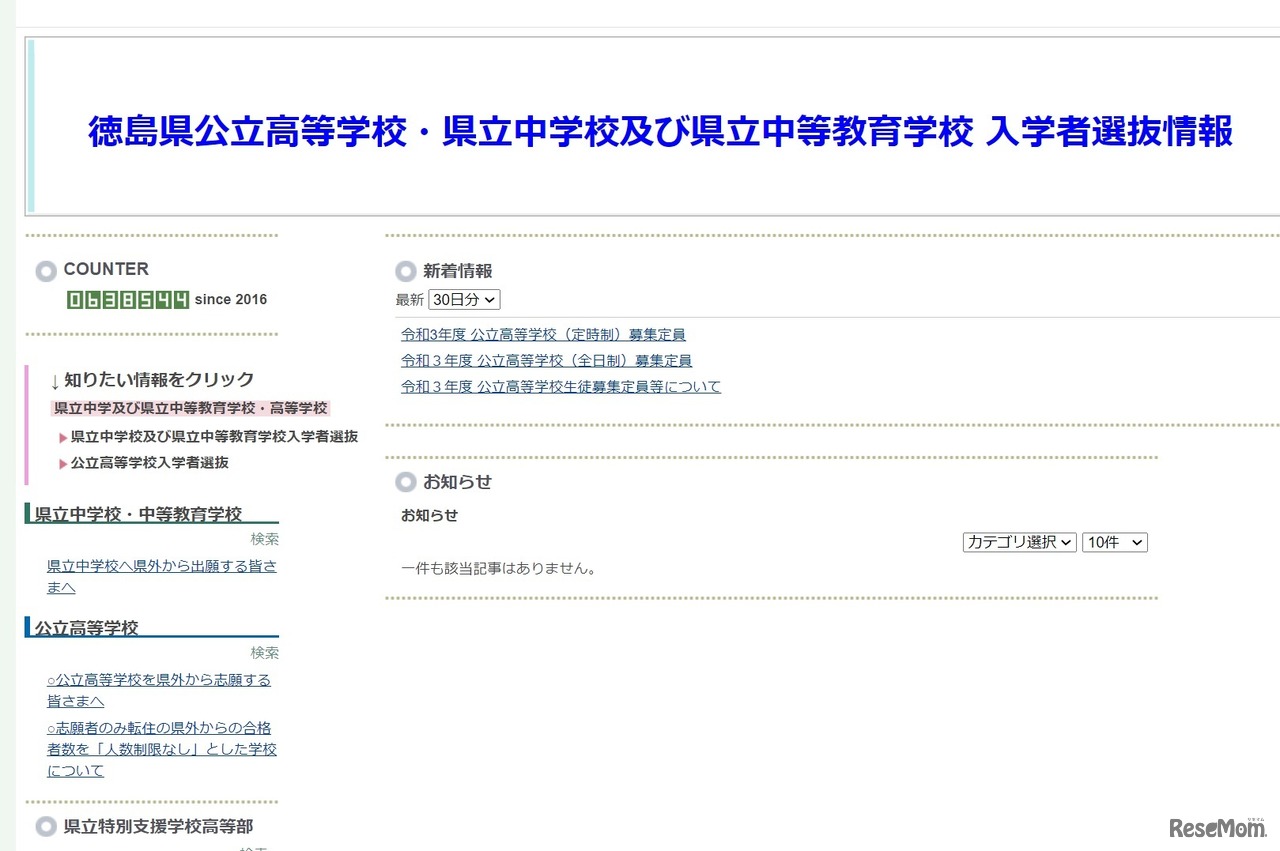Click 検索 under 県立中学校・中等教育学校

(265, 539)
